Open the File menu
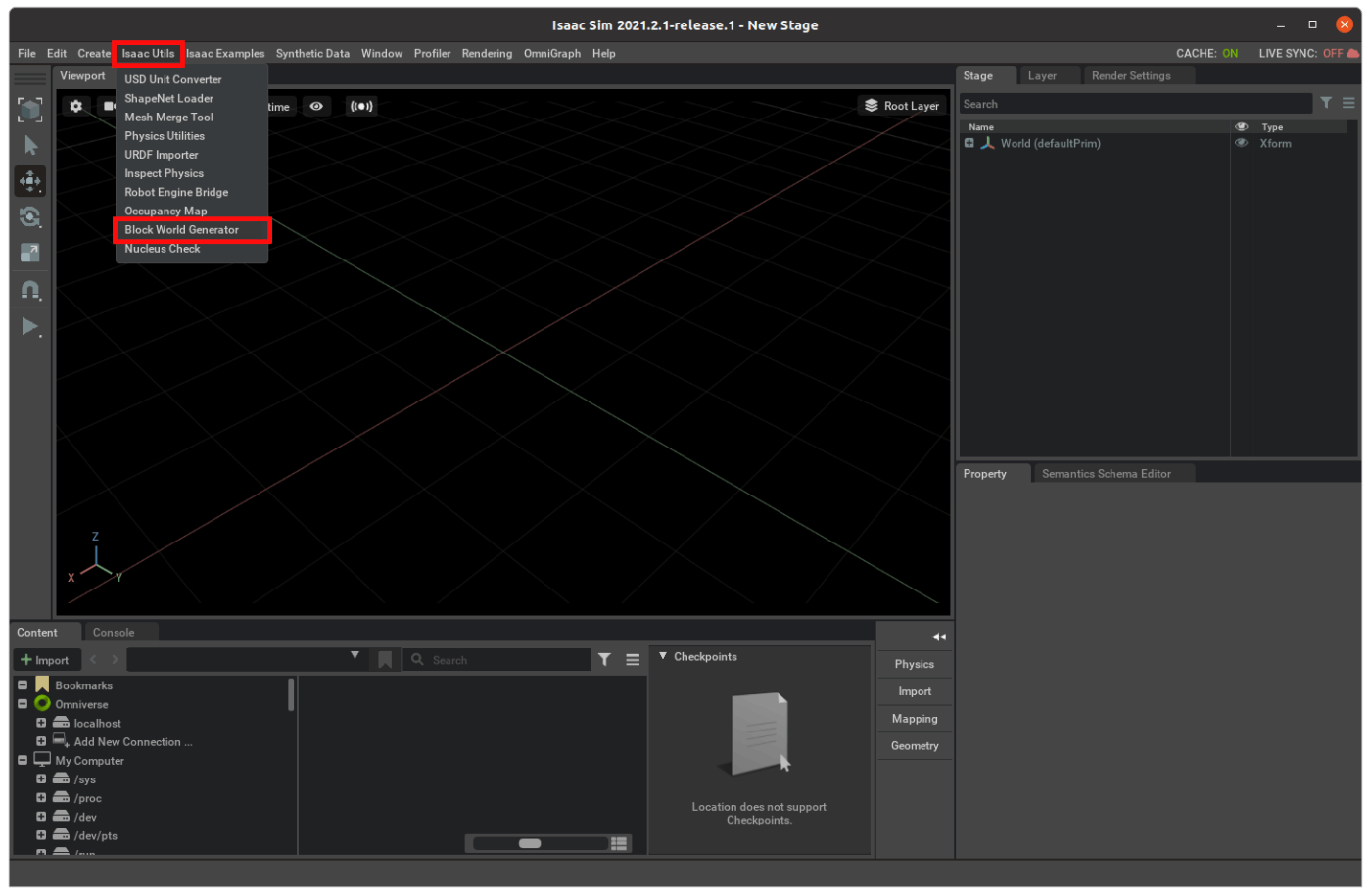This screenshot has height=896, width=1371. pos(26,53)
